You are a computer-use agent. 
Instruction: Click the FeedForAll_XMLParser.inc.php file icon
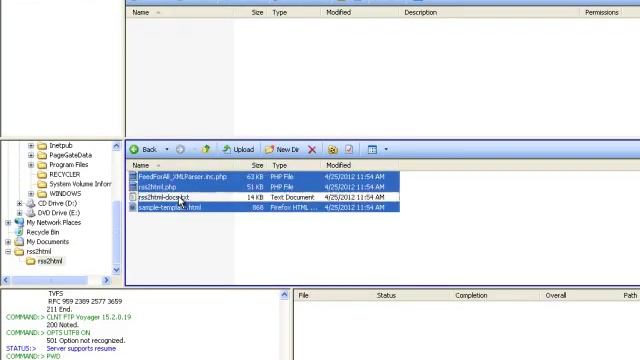point(133,177)
